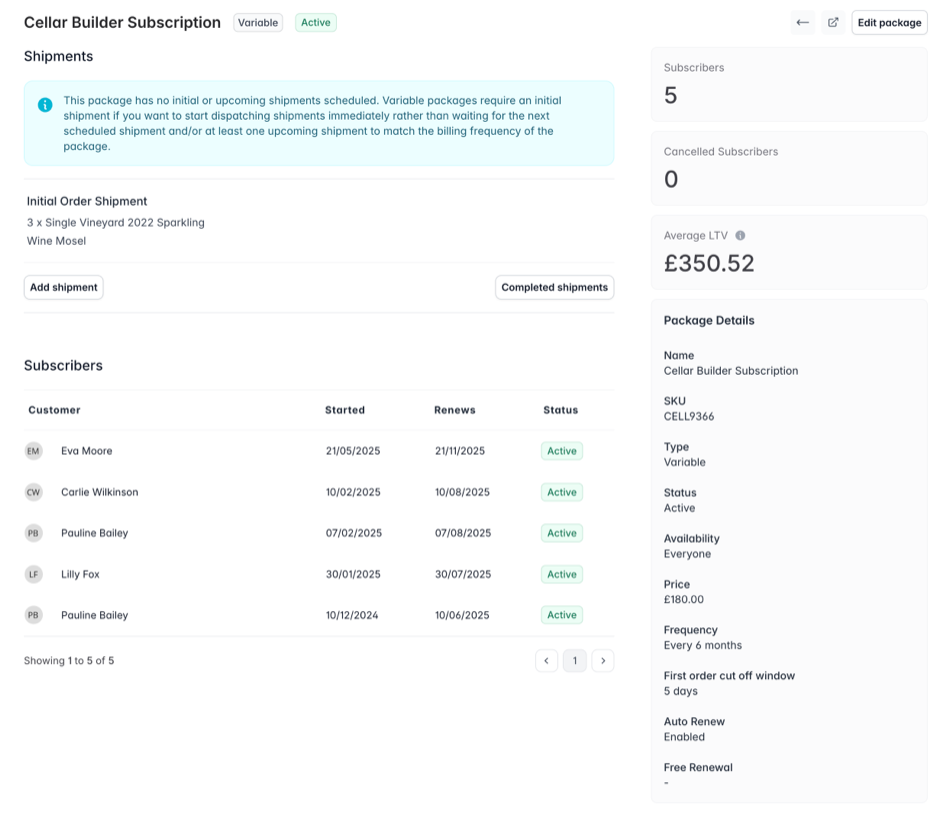Click renewal date 30/07/2025
Image resolution: width=948 pixels, height=814 pixels.
click(x=463, y=574)
